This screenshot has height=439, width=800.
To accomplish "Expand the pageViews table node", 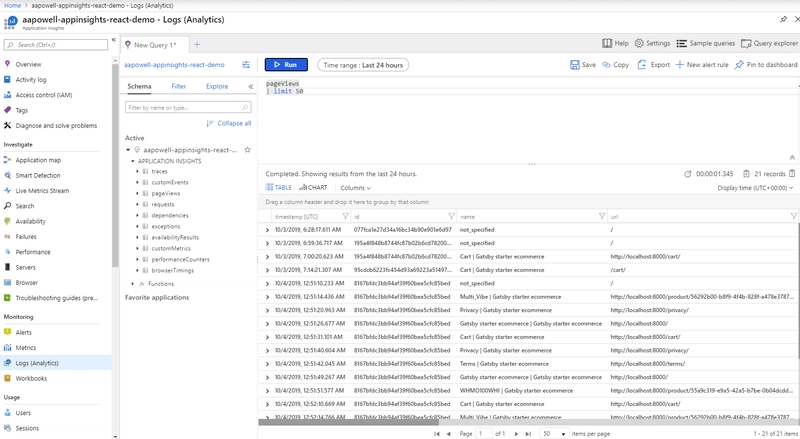I will coord(137,193).
